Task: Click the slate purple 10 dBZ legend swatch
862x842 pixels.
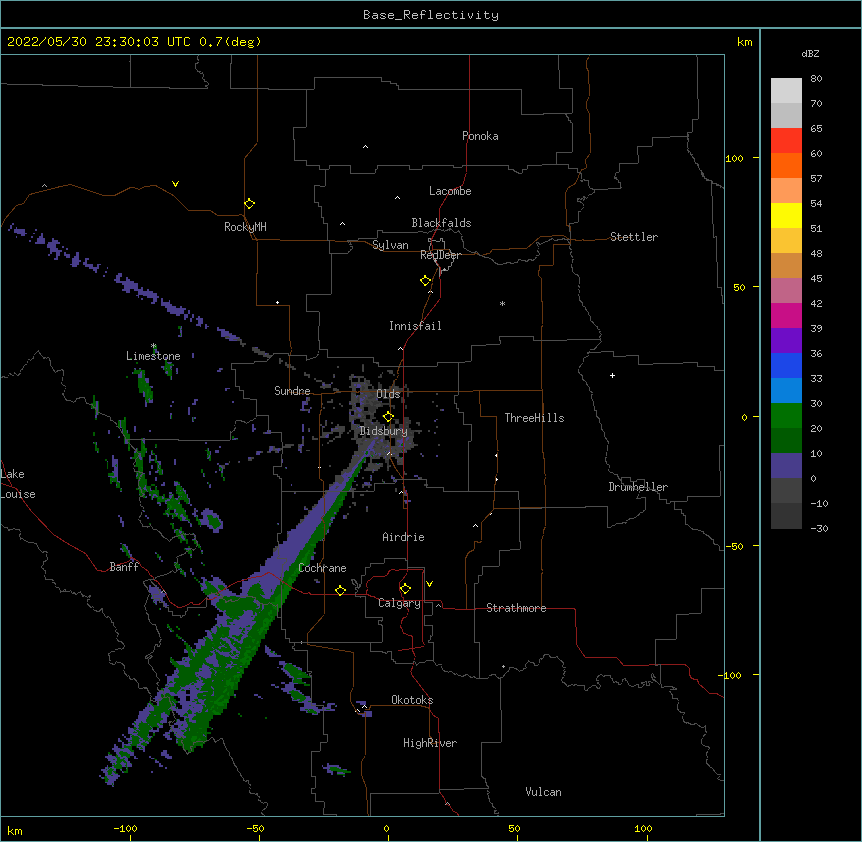Action: (786, 466)
